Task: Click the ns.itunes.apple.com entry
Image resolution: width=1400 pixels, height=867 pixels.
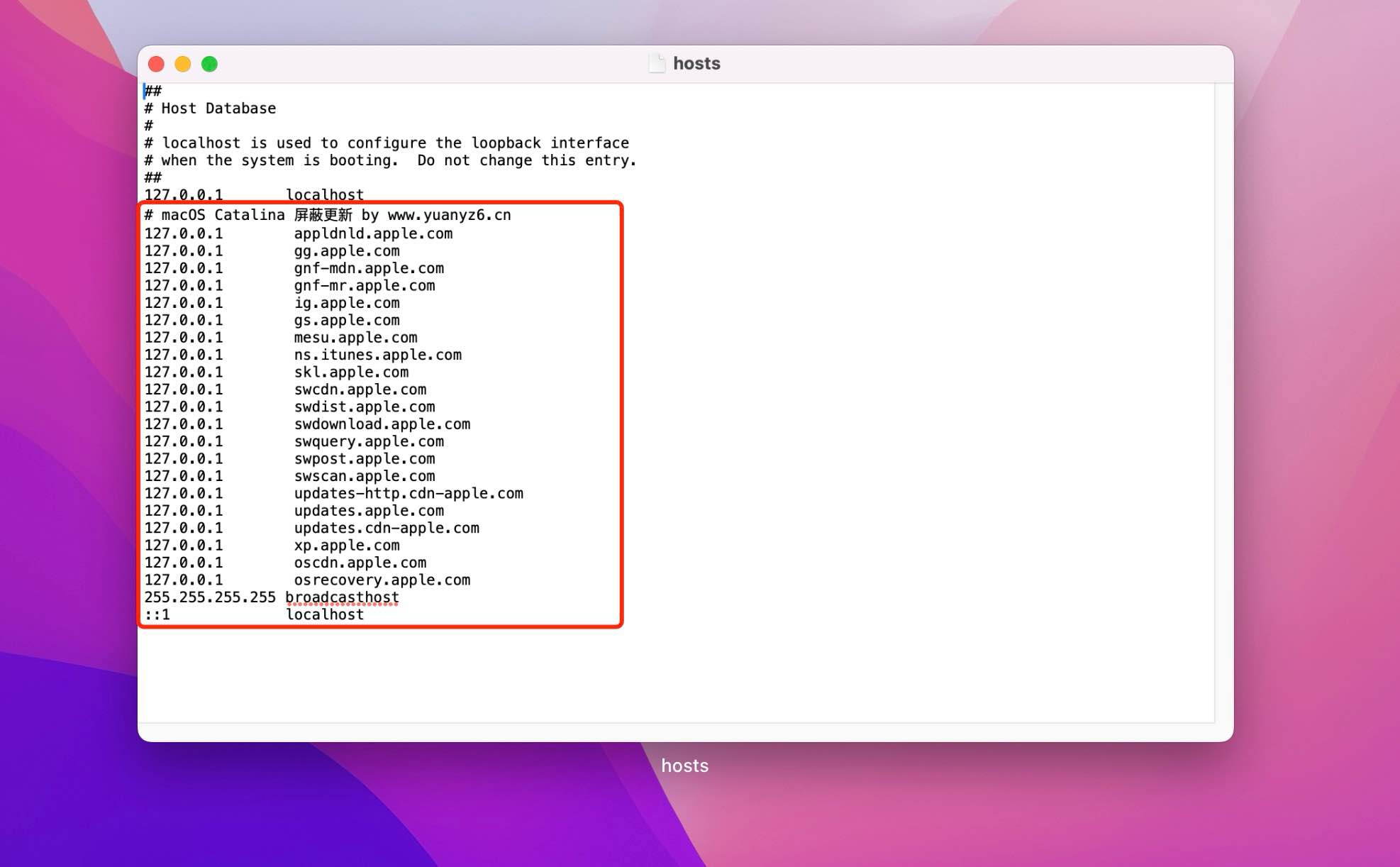Action: 377,355
